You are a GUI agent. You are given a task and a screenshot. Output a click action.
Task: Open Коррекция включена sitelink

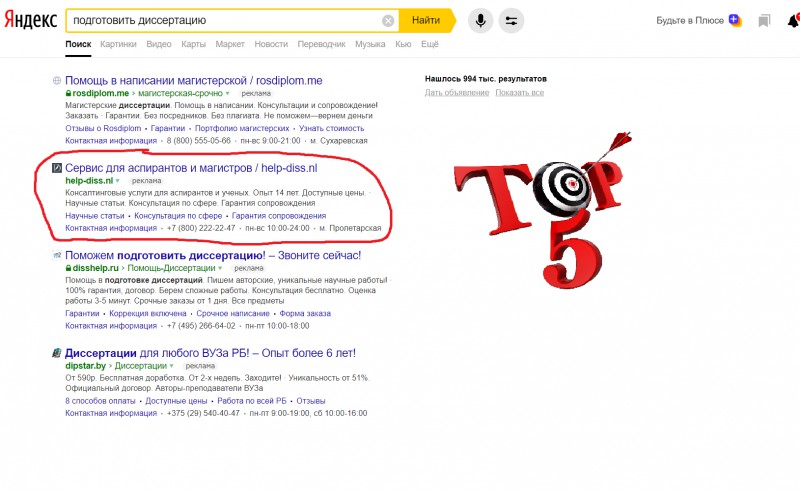click(147, 313)
